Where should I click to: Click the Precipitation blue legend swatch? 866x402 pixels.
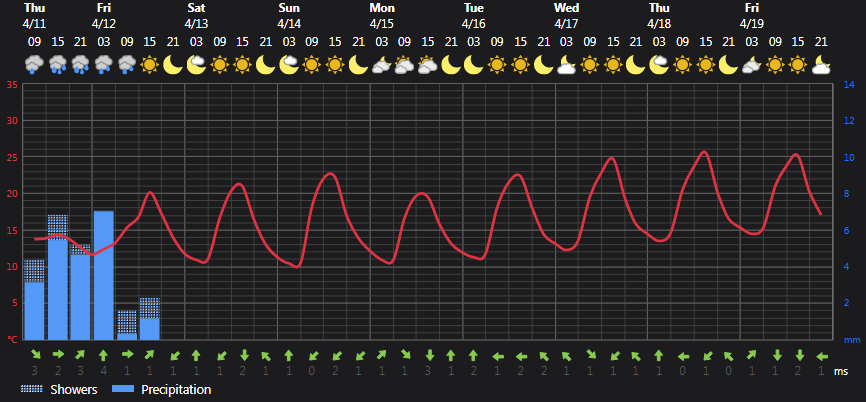[123, 390]
